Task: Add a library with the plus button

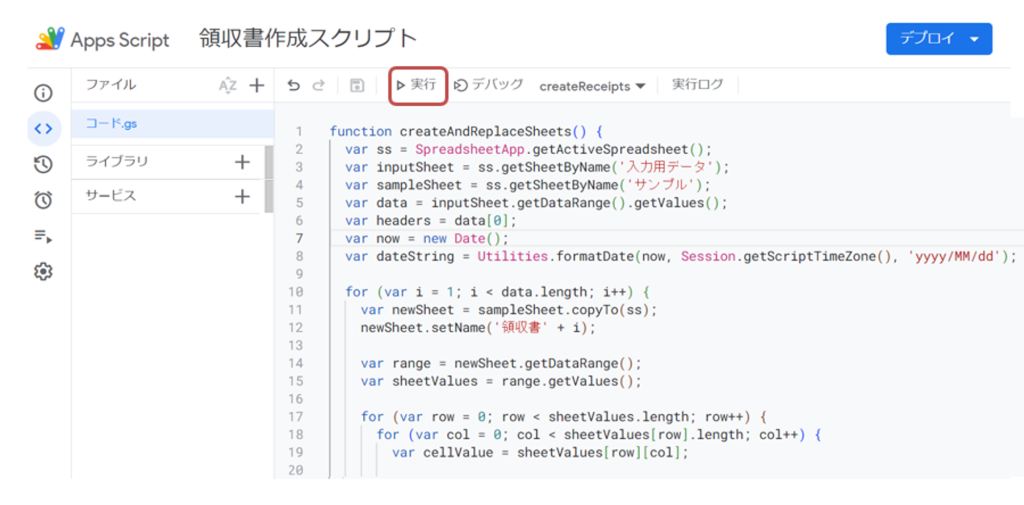Action: tap(241, 162)
